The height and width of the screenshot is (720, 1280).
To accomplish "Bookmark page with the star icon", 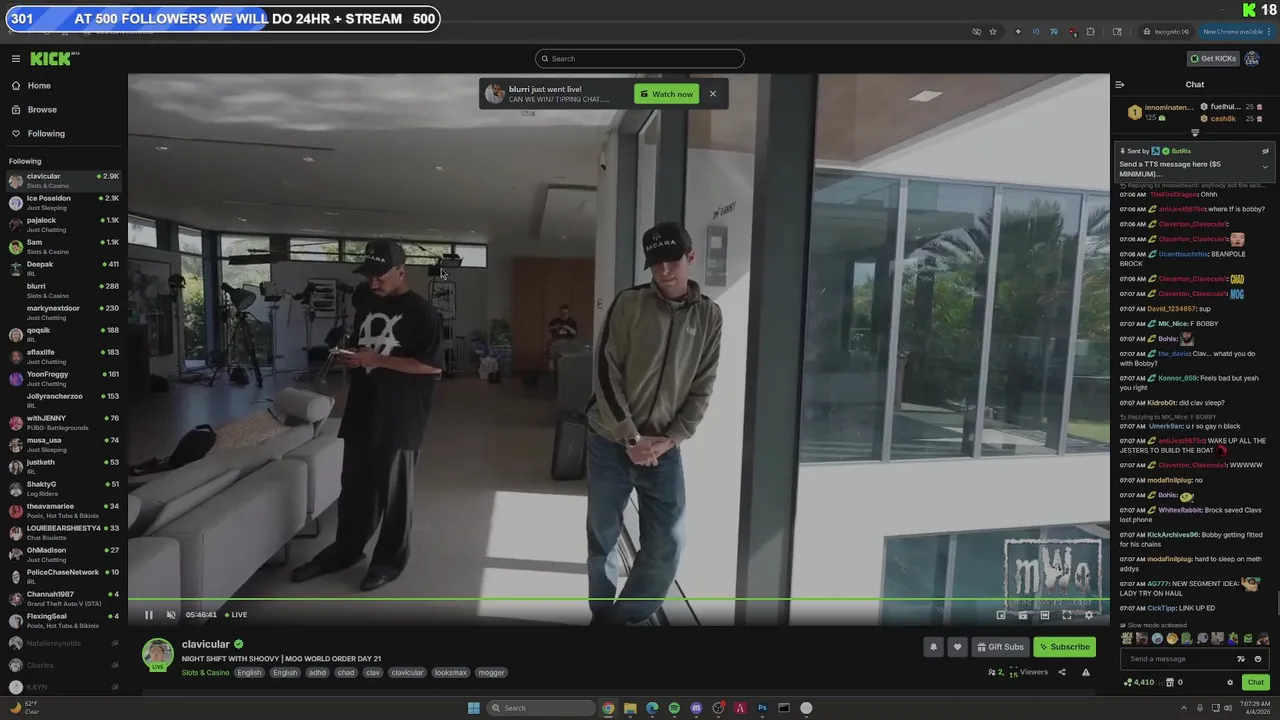I will tap(993, 31).
